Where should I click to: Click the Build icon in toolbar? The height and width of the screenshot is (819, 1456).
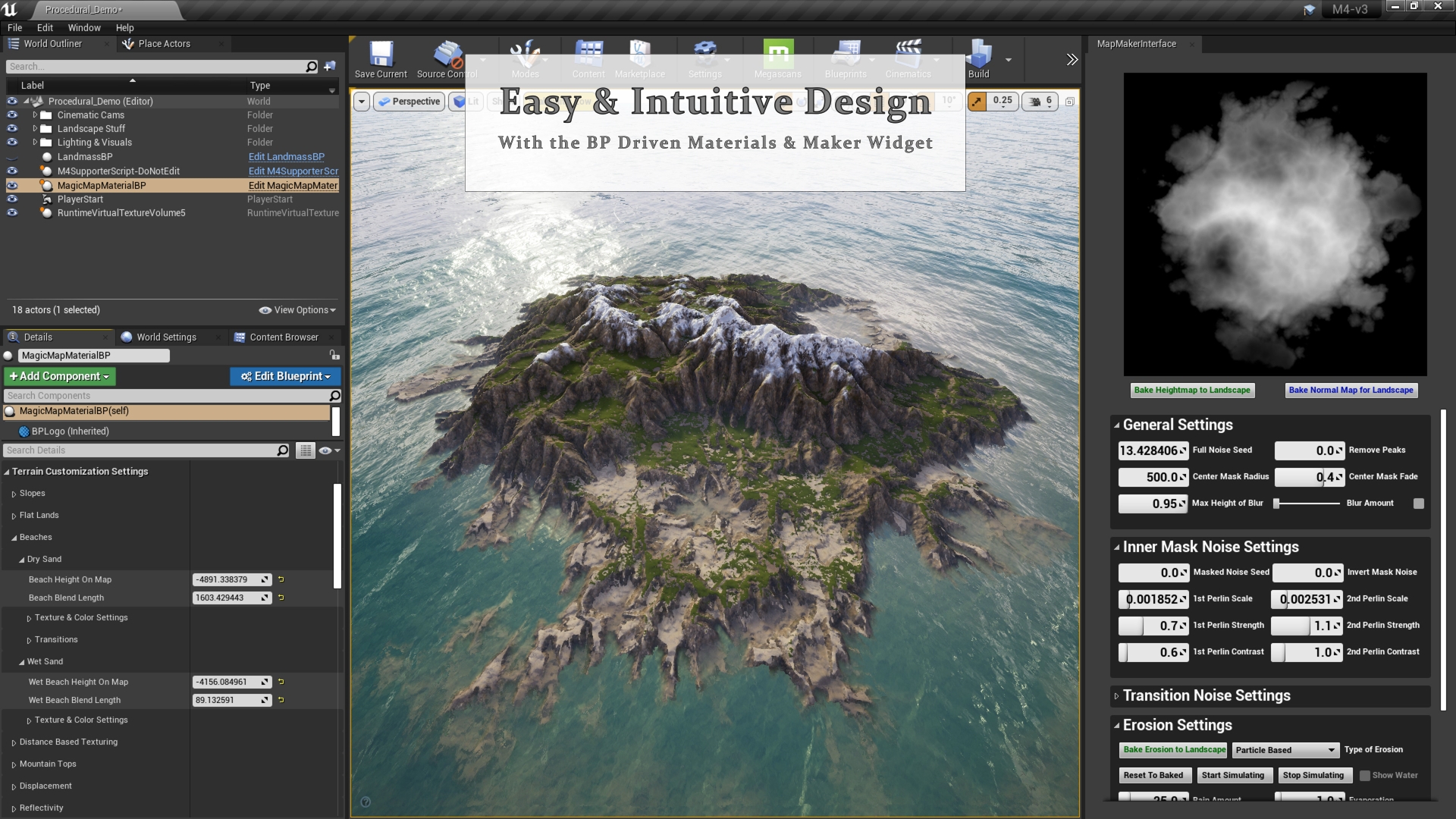978,56
